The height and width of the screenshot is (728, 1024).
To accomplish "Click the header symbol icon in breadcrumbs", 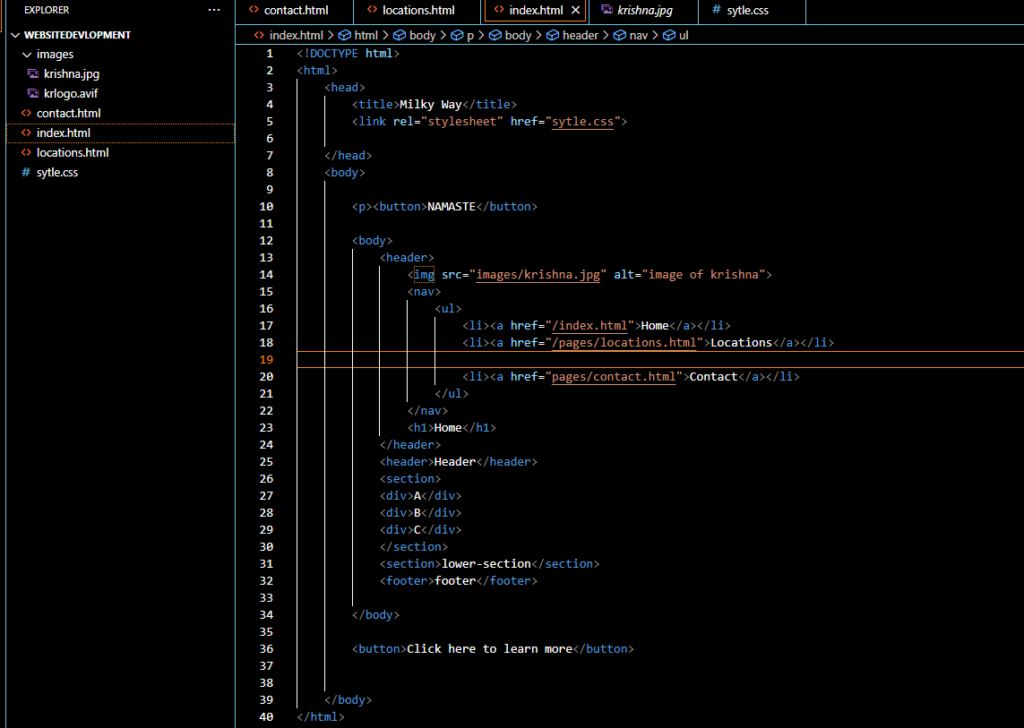I will 552,35.
